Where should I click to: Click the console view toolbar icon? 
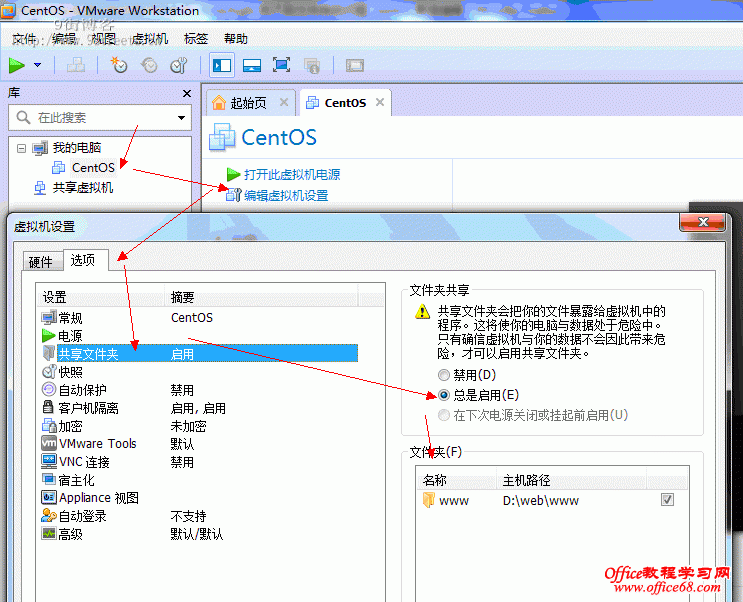click(x=355, y=65)
